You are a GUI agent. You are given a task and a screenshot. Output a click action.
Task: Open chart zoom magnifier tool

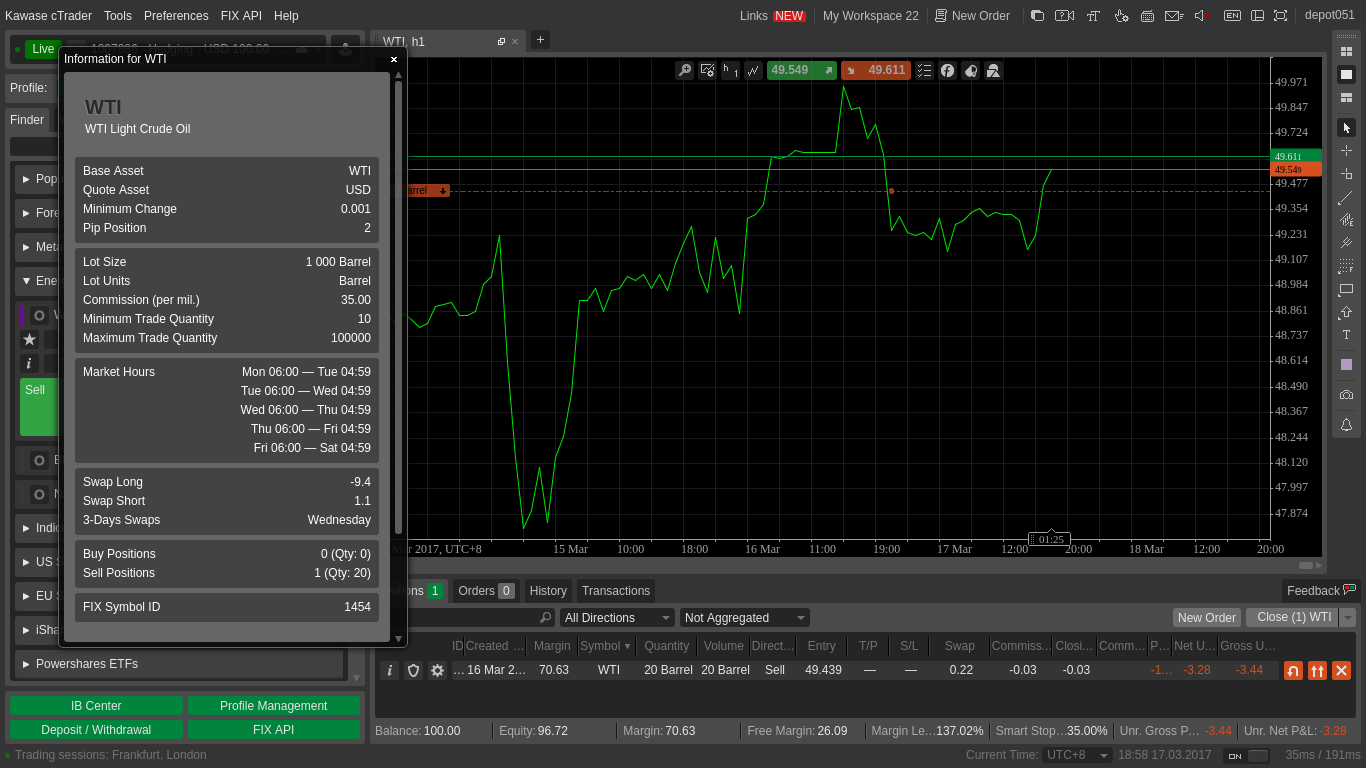tap(684, 70)
